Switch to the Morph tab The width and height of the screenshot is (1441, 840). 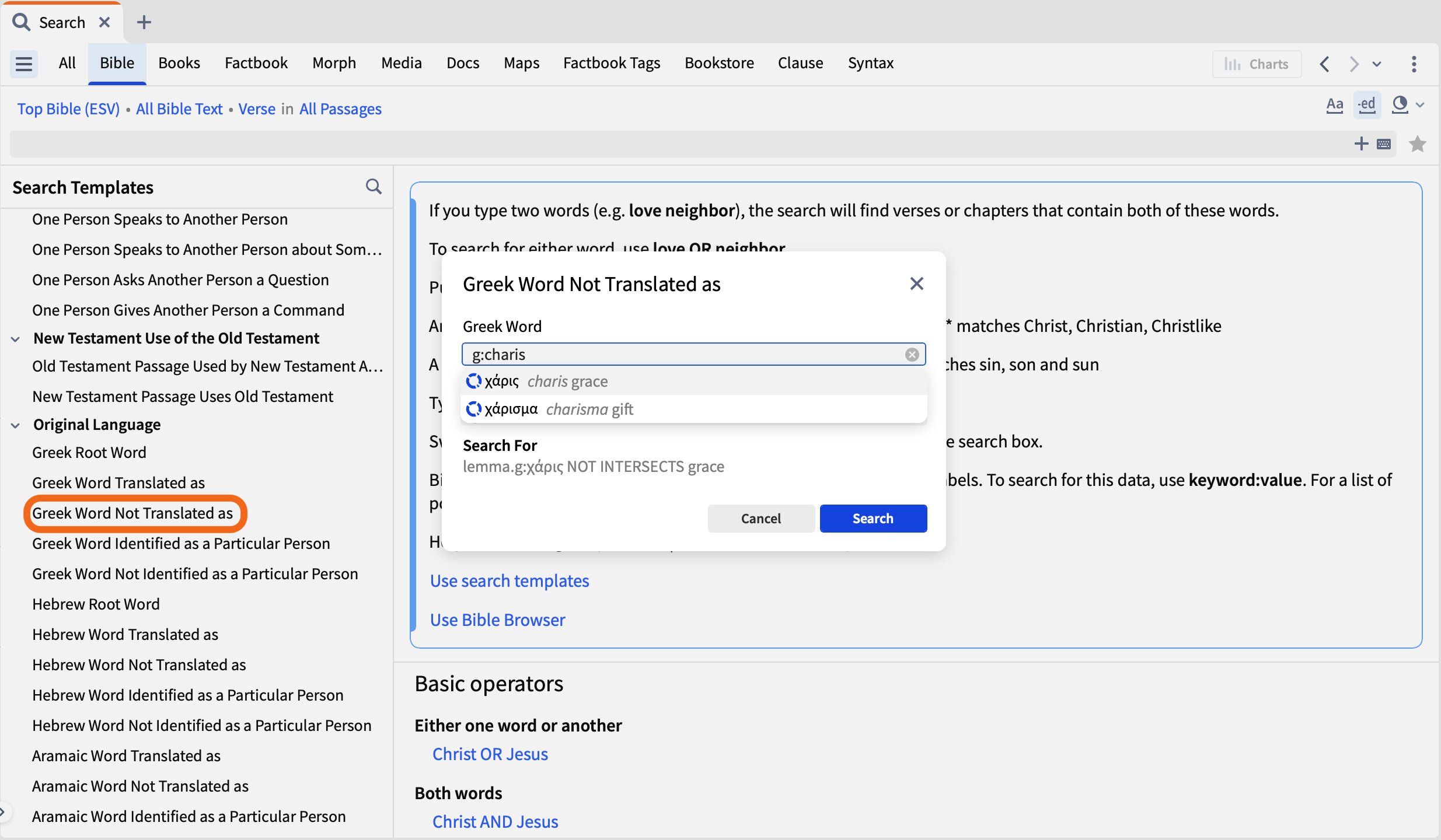click(334, 62)
